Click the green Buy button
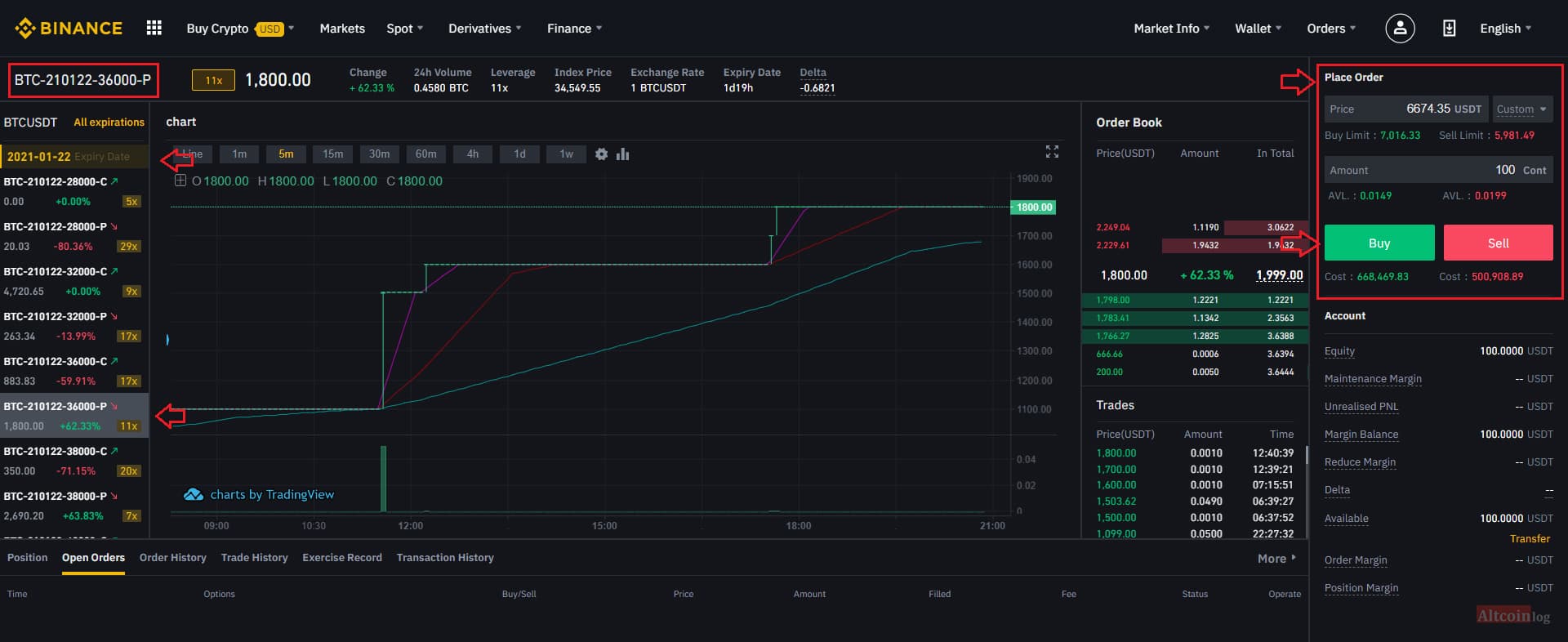This screenshot has height=642, width=1568. pyautogui.click(x=1379, y=243)
